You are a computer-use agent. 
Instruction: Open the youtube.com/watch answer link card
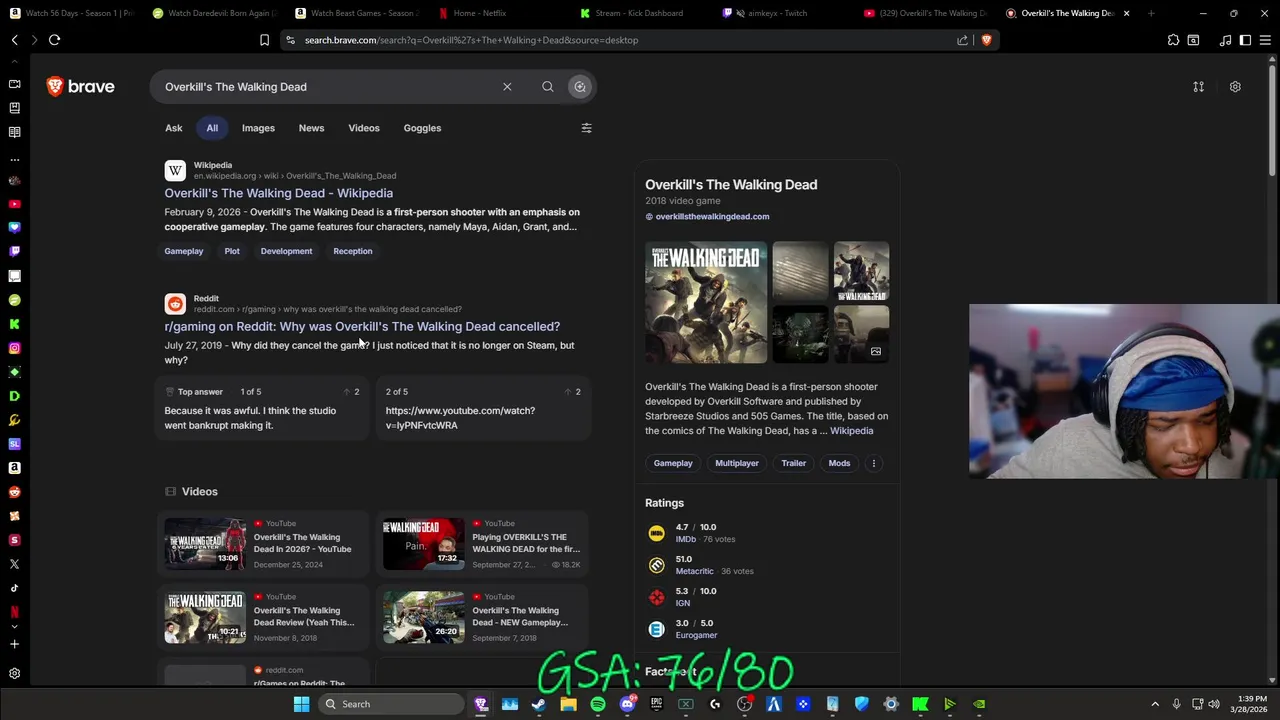pos(484,408)
